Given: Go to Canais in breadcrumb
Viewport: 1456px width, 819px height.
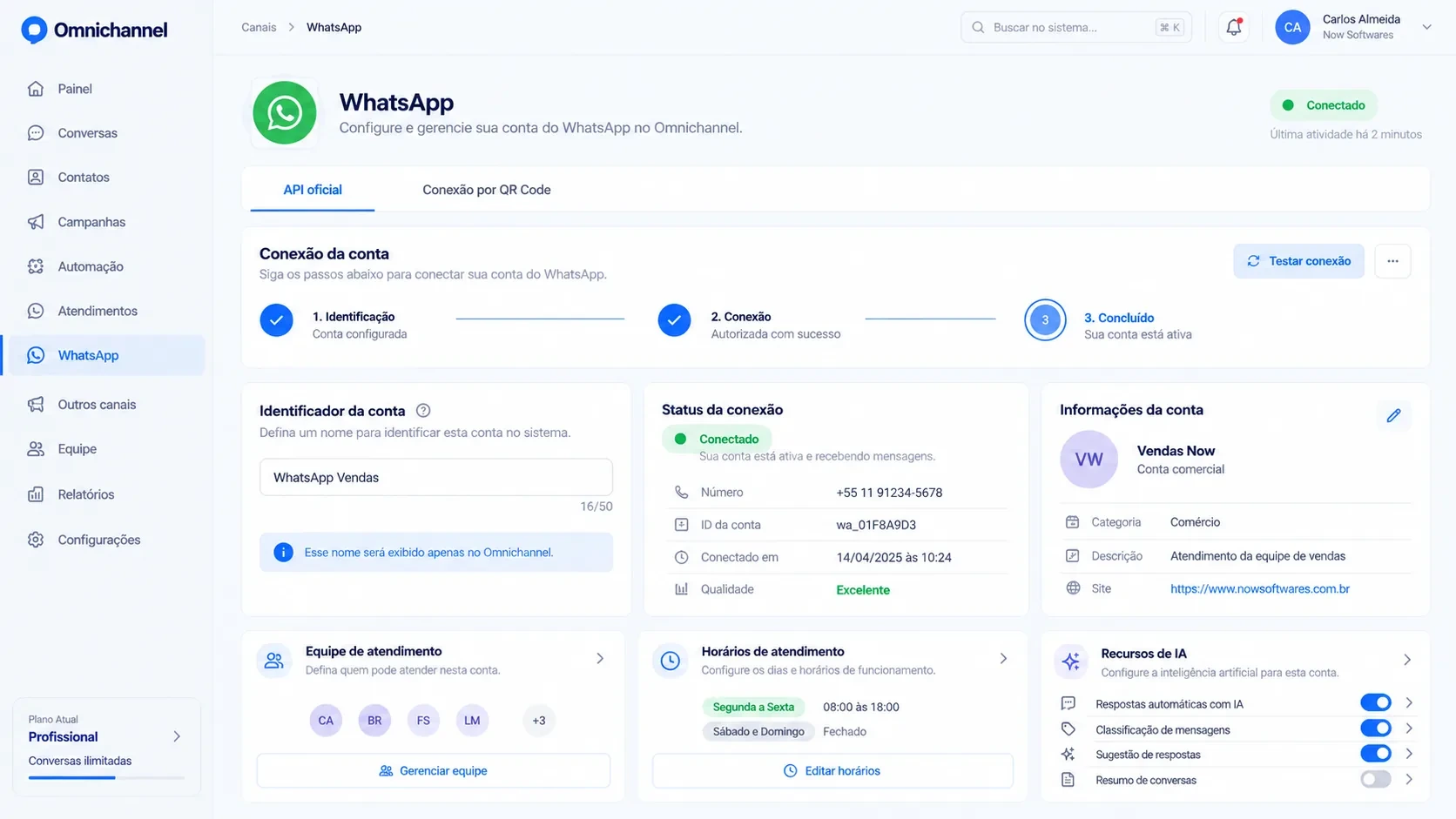Looking at the screenshot, I should pos(259,27).
